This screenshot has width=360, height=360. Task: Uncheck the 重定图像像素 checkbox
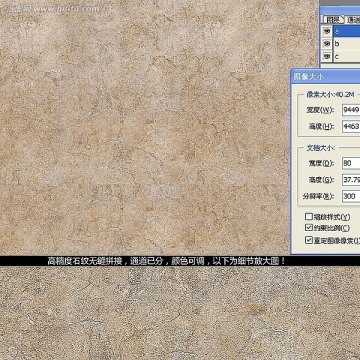[x=309, y=240]
